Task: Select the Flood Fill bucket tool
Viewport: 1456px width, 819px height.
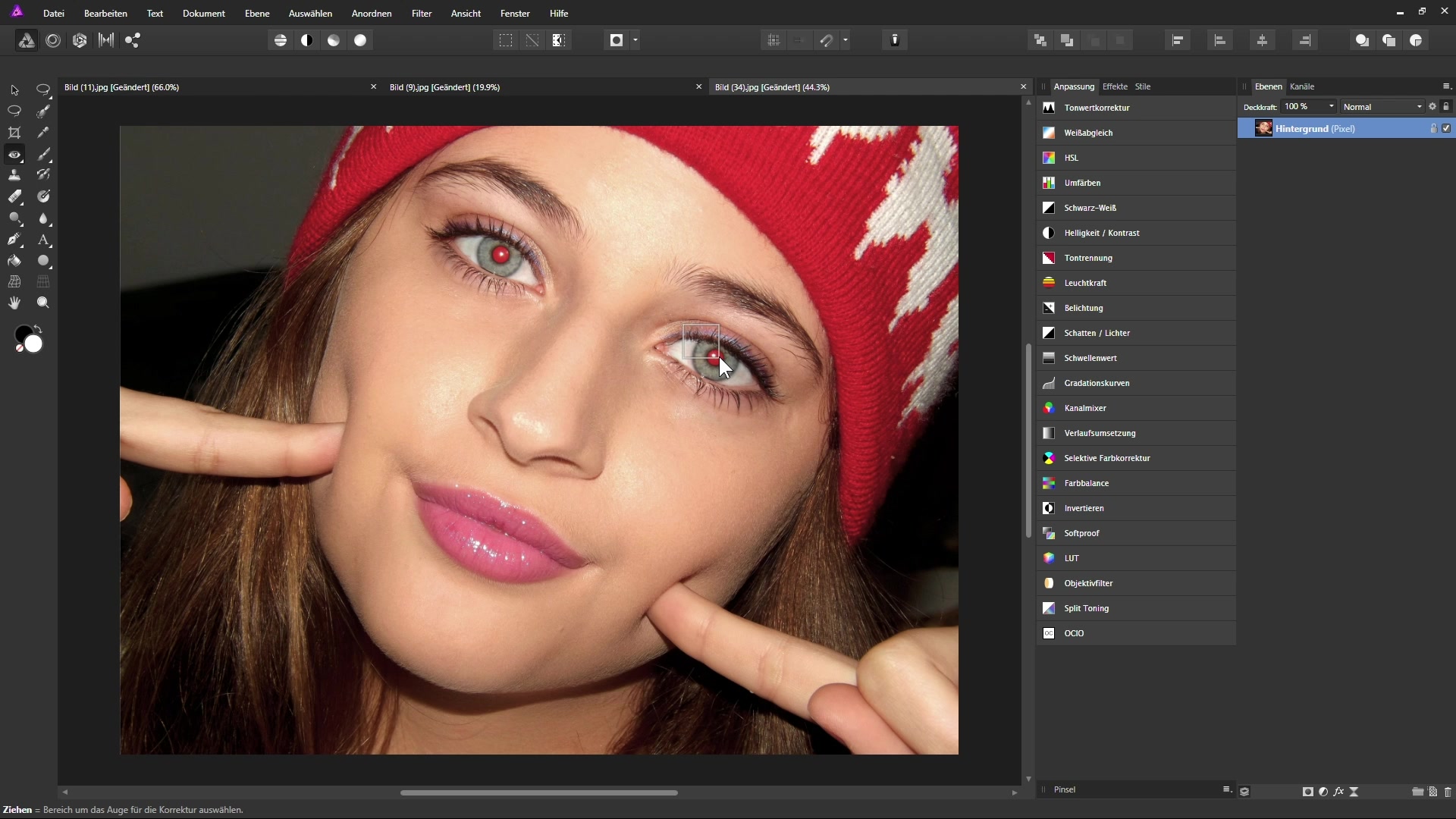Action: [x=14, y=261]
